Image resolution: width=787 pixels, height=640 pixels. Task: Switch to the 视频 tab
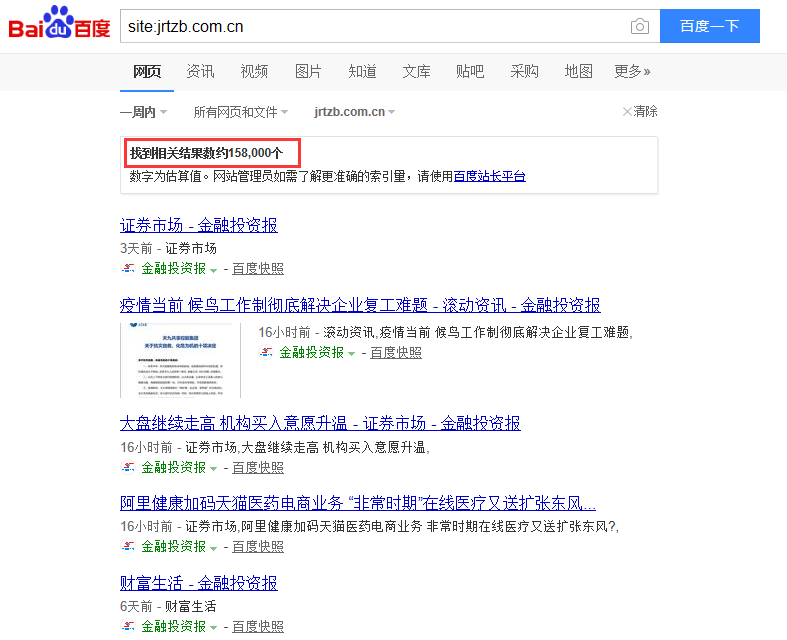[x=254, y=71]
